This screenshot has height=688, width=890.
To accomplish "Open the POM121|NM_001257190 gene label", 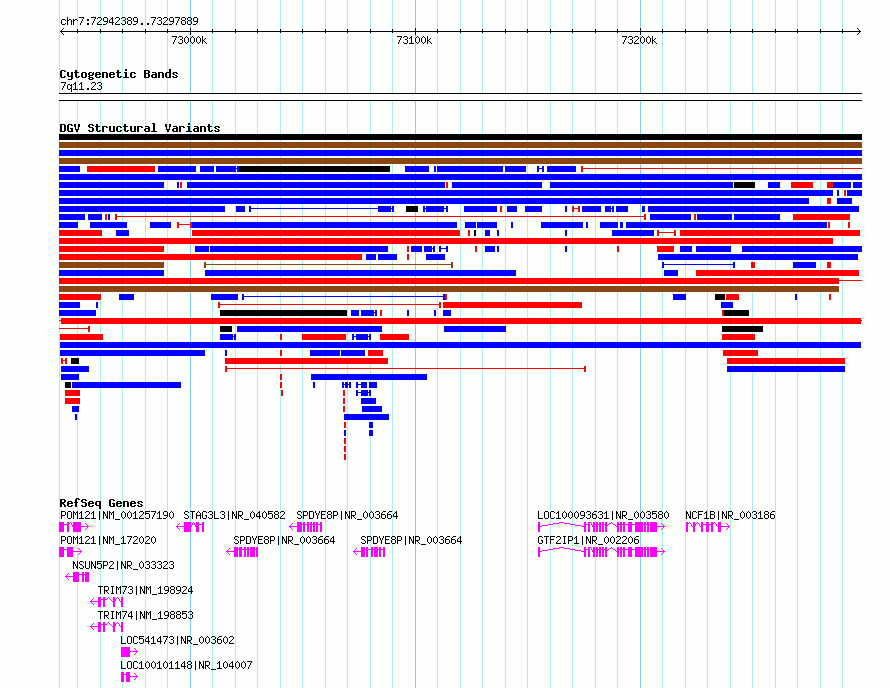I will [x=117, y=515].
